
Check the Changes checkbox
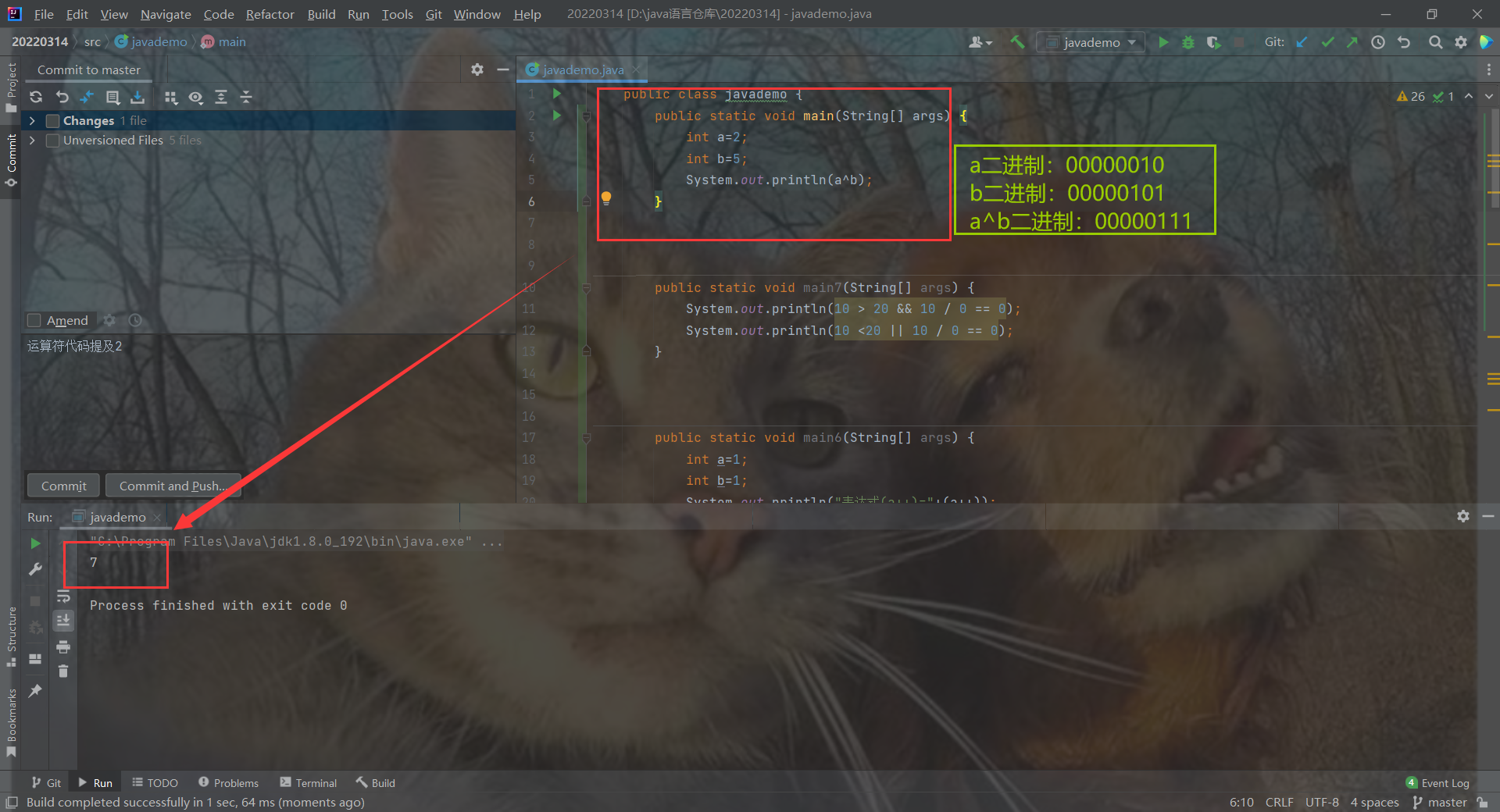coord(53,121)
